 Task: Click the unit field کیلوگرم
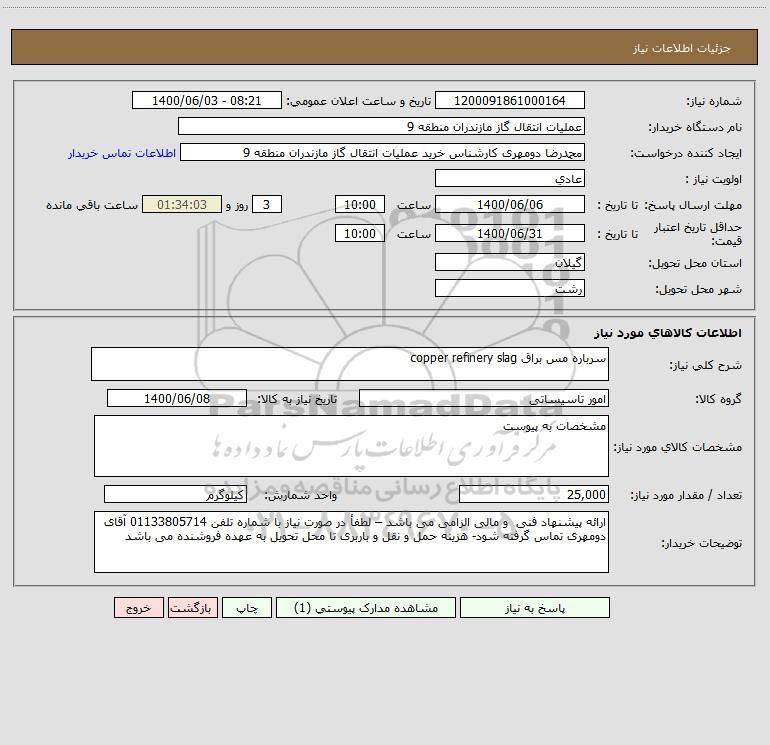[x=175, y=494]
